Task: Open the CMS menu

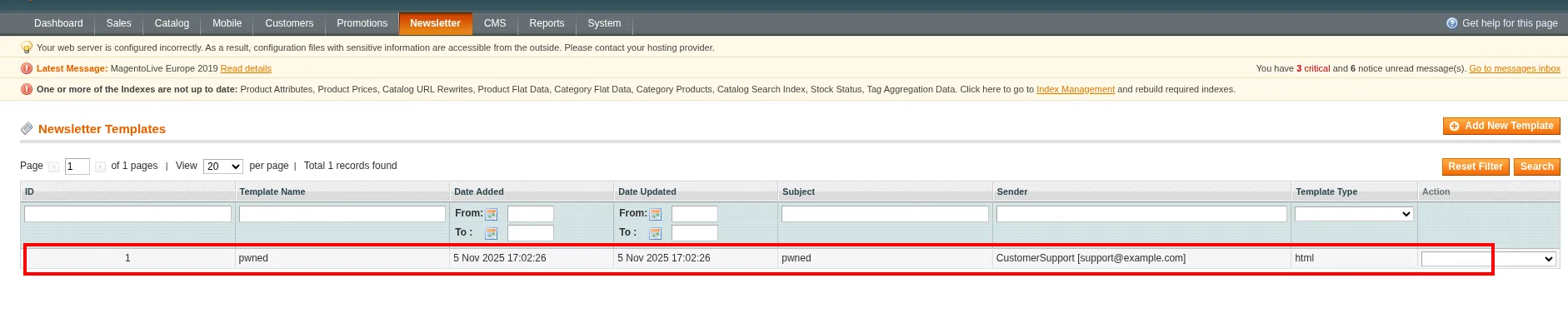Action: (x=495, y=23)
